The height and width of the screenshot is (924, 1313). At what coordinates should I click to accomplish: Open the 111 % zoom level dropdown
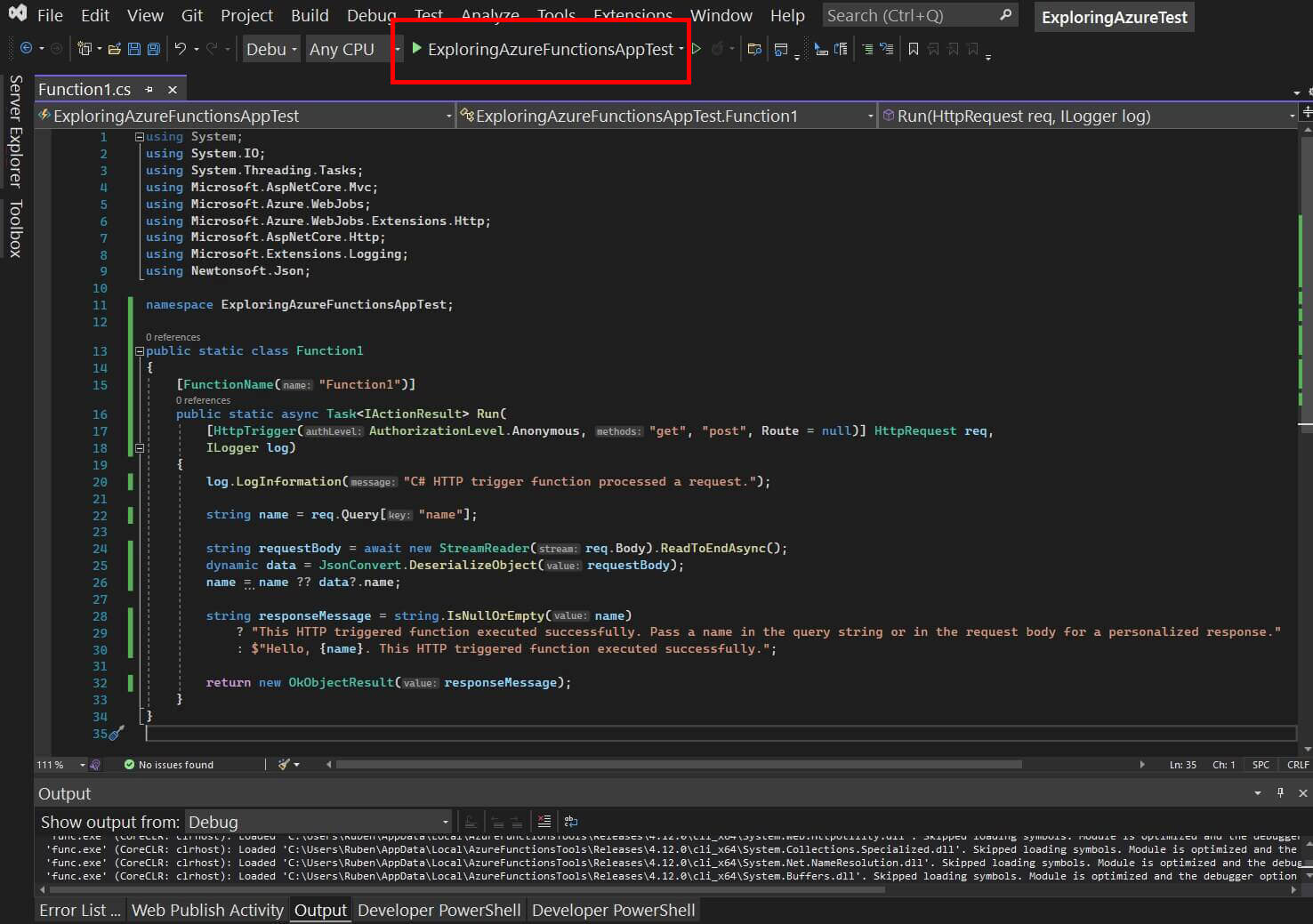[61, 764]
